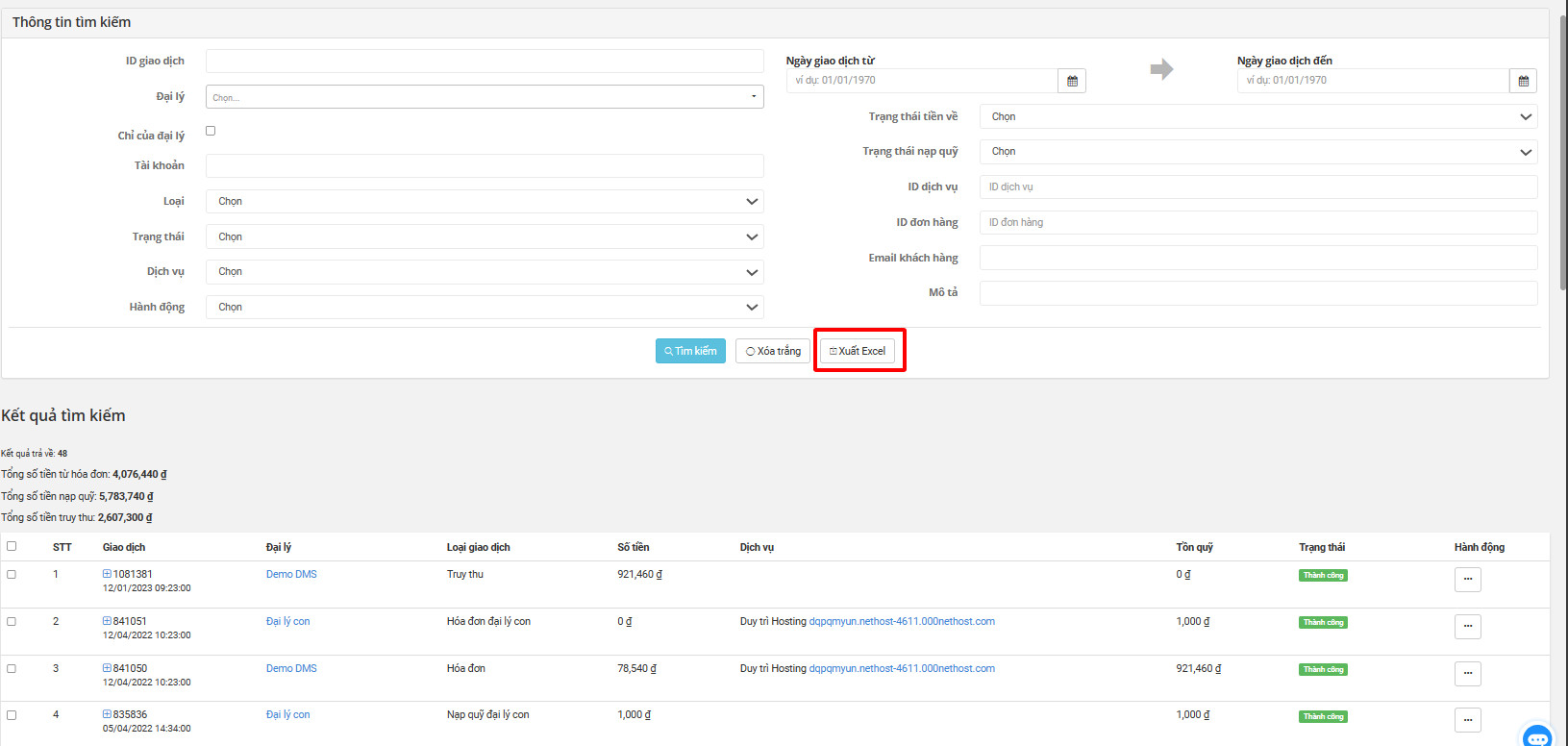Screen dimensions: 1568x746
Task: Focus the 'ID dịch vụ' input field
Action: 1258,187
